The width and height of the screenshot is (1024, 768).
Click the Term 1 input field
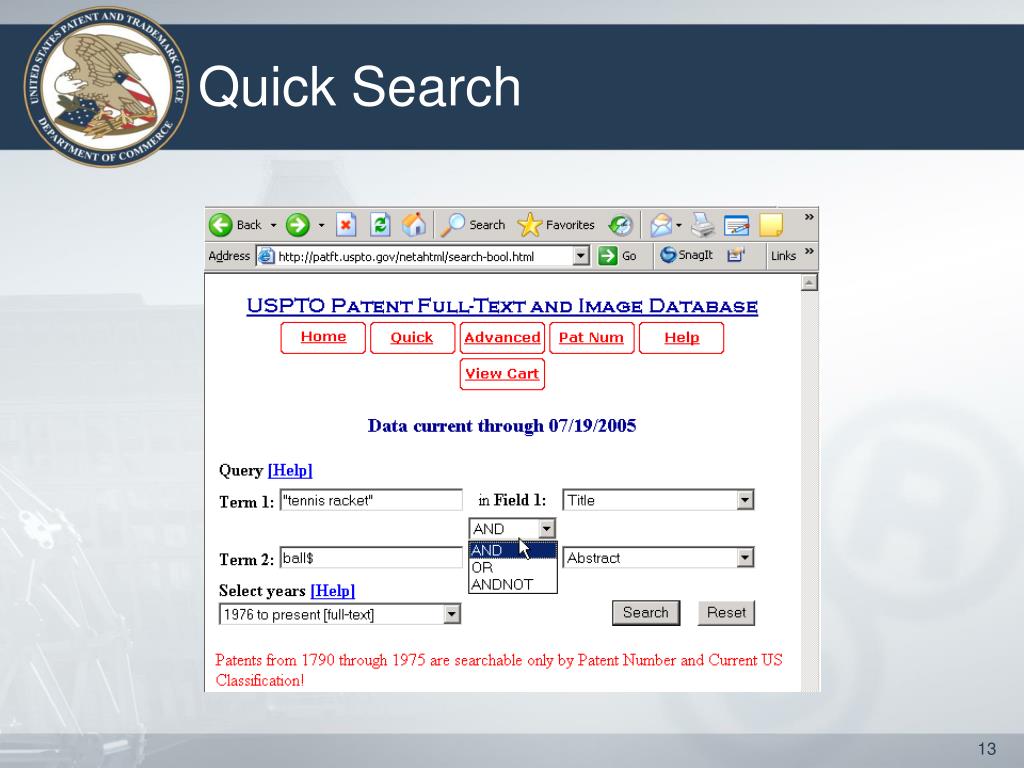point(371,500)
